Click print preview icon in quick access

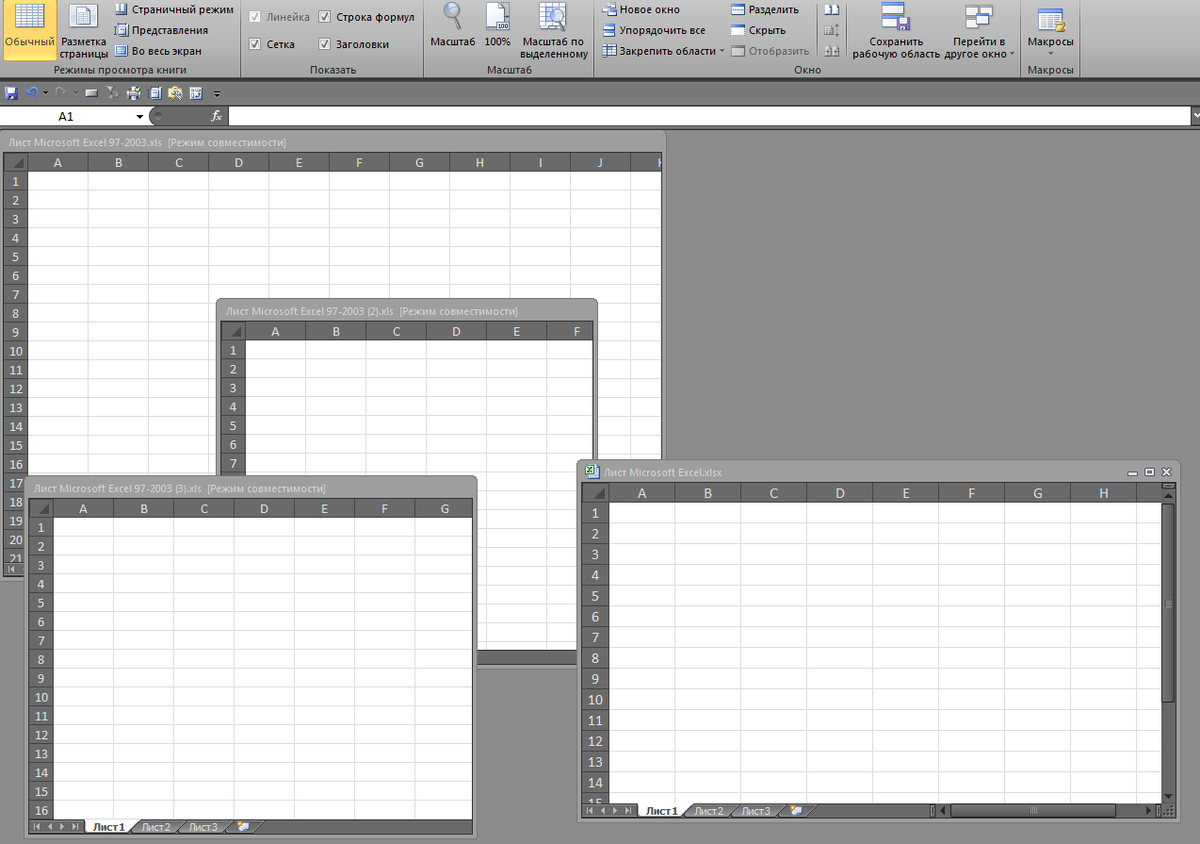[155, 93]
